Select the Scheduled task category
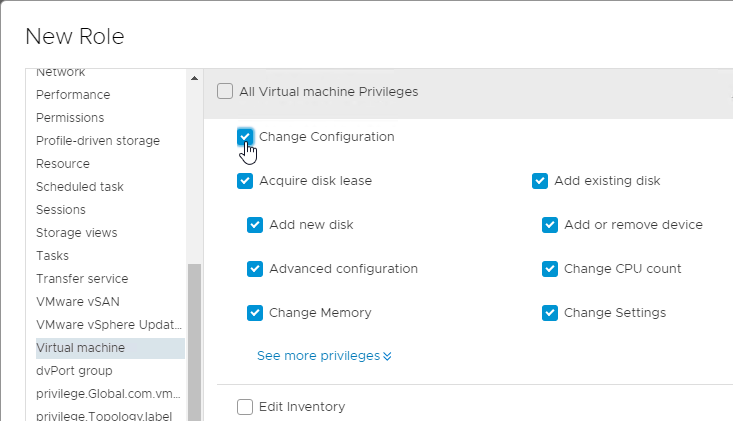The width and height of the screenshot is (733, 421). [80, 186]
